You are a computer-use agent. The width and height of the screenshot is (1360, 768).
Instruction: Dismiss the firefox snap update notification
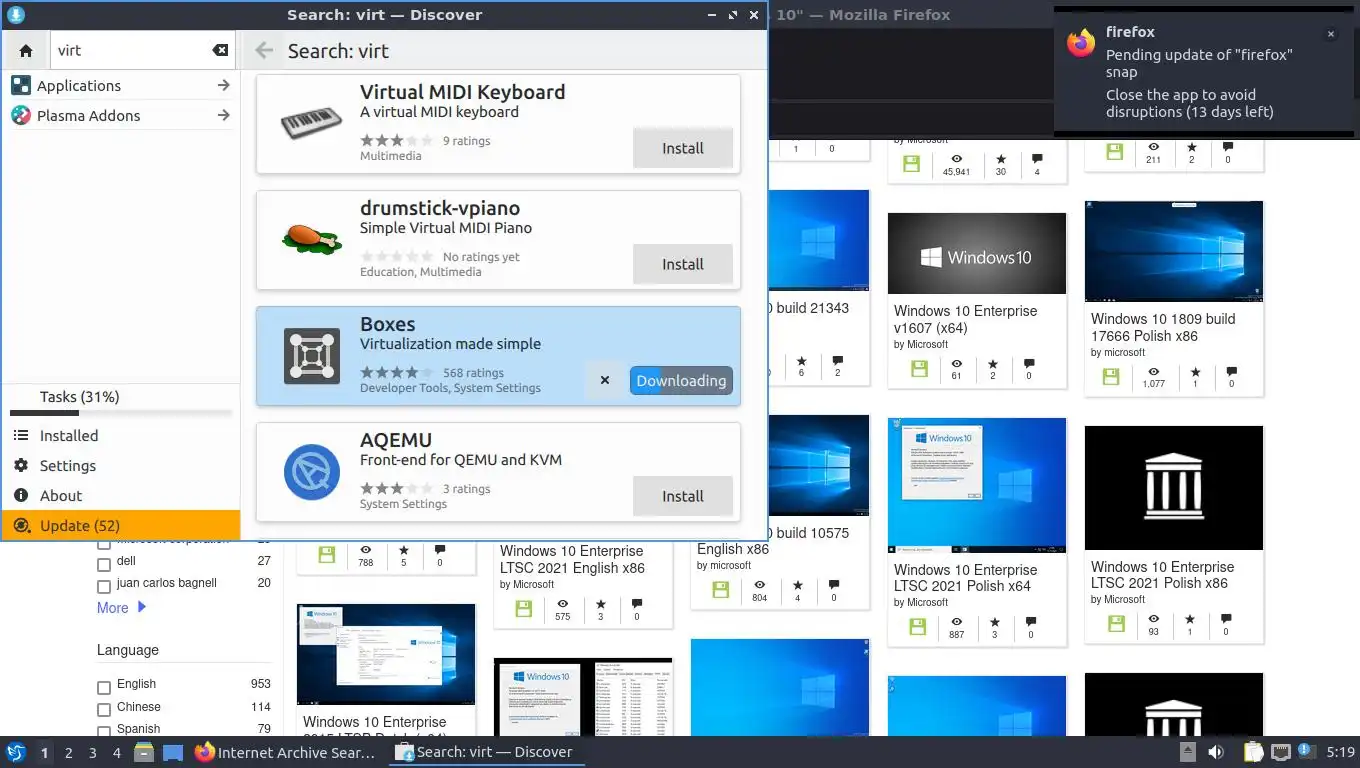point(1331,34)
